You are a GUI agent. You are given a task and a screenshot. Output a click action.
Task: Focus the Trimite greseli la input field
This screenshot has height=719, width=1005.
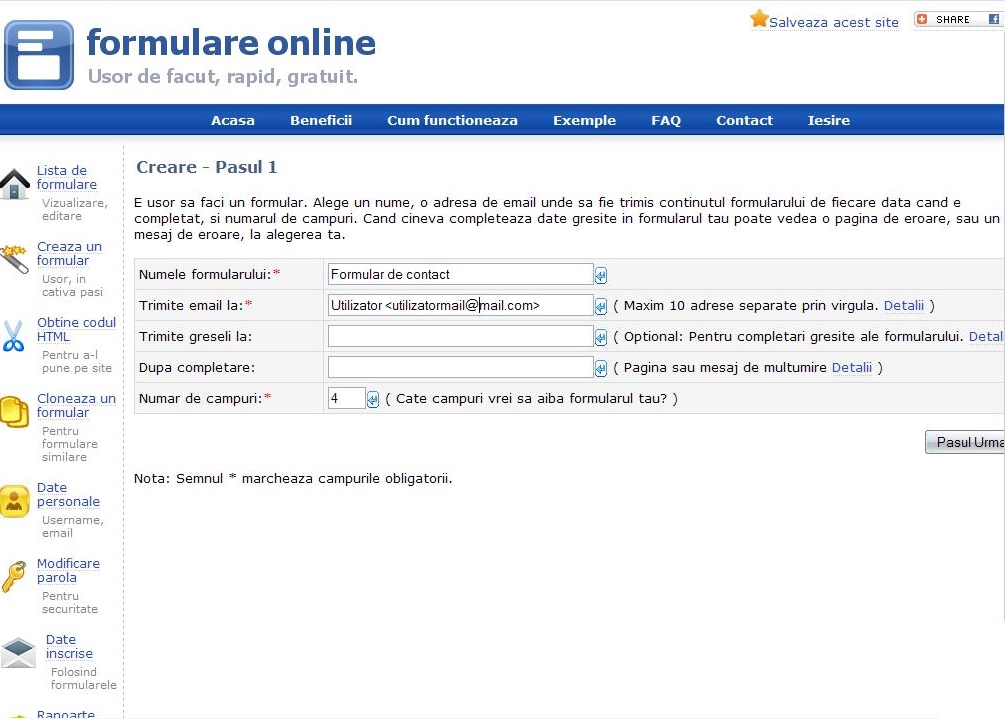click(460, 336)
